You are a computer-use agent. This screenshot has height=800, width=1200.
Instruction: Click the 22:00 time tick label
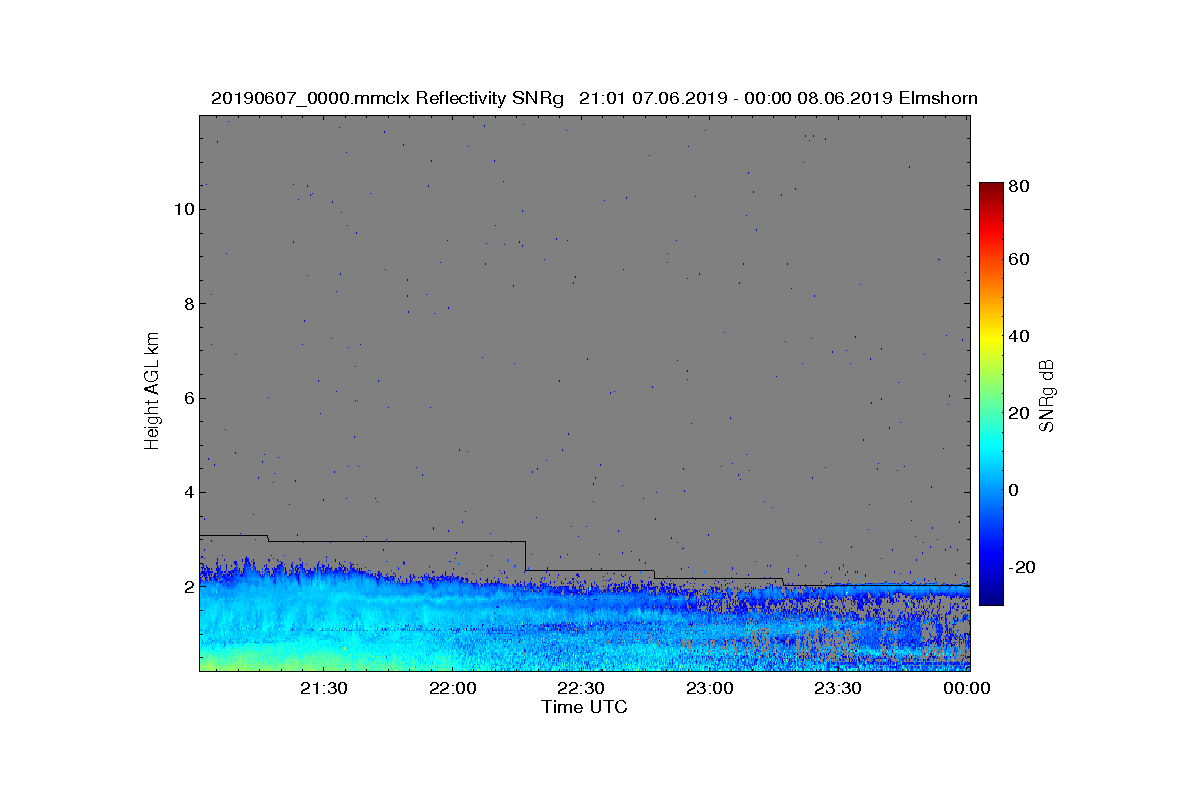pyautogui.click(x=452, y=689)
